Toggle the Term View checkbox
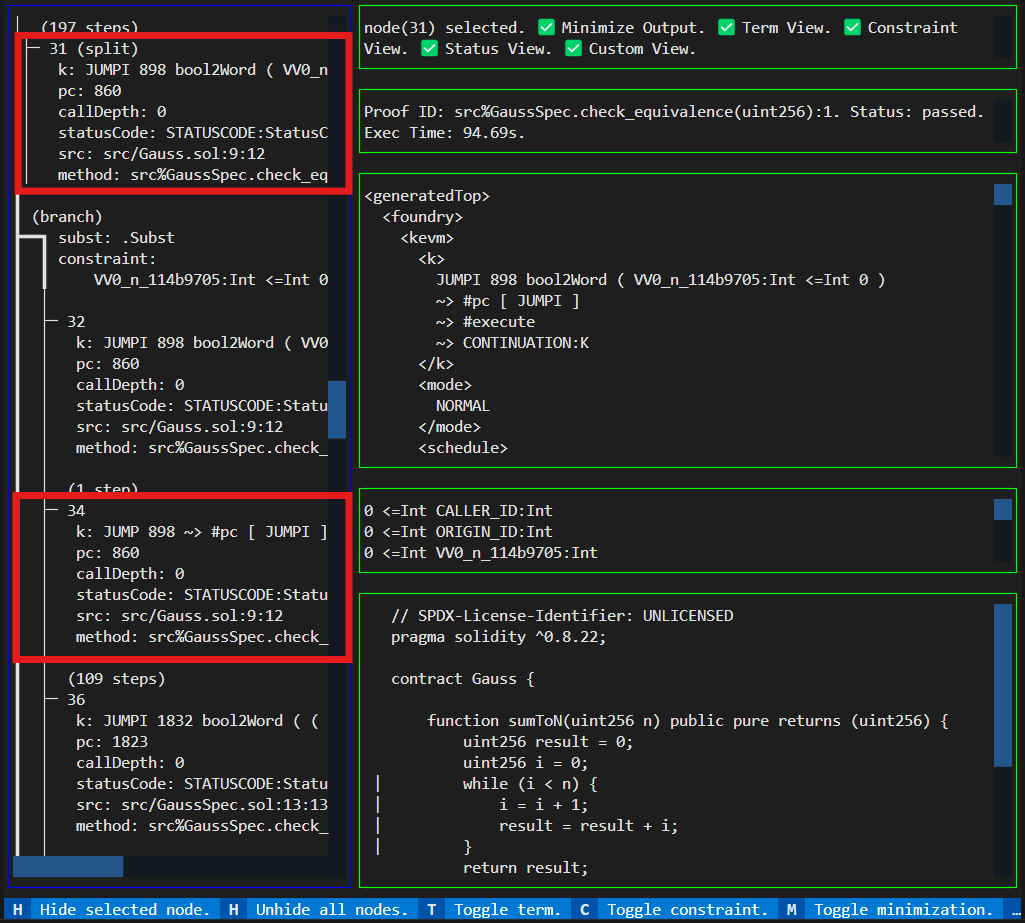The height and width of the screenshot is (923, 1025). pos(726,27)
